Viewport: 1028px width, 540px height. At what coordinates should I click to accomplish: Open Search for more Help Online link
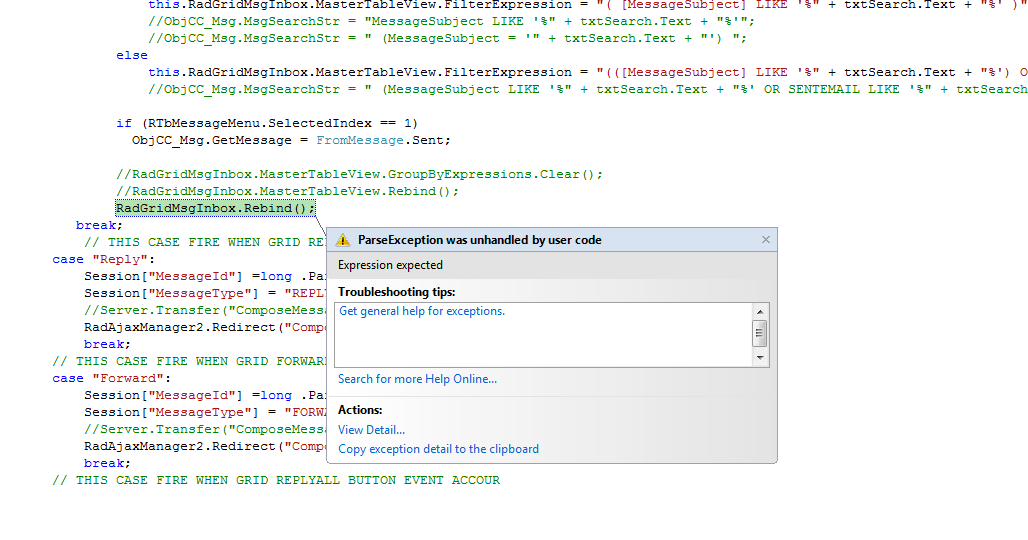click(x=417, y=379)
